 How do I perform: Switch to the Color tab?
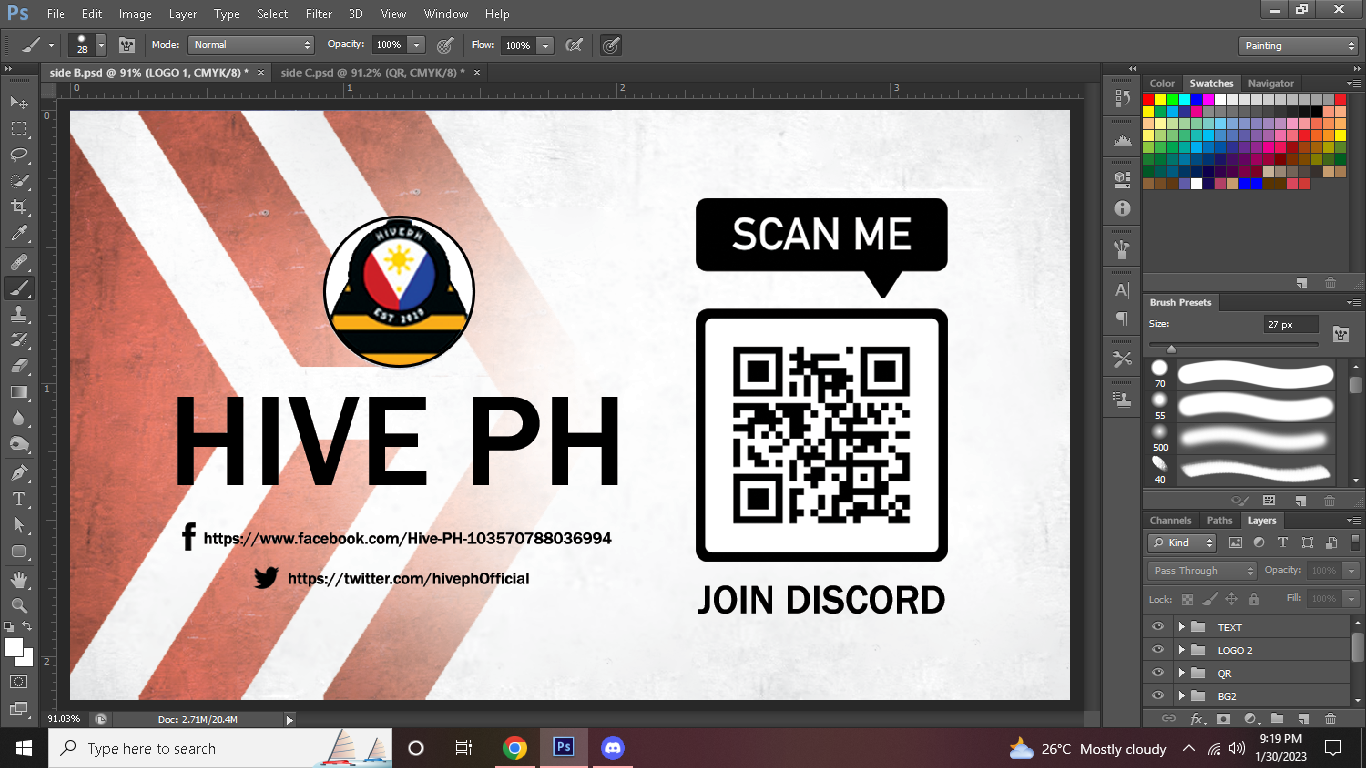1162,83
